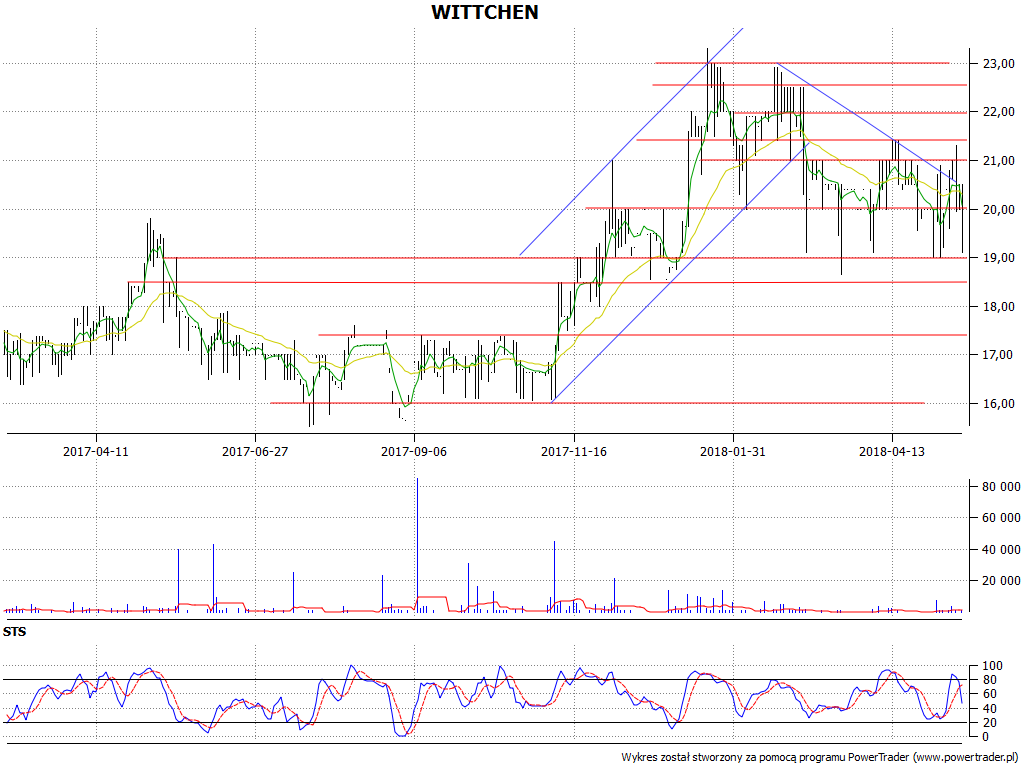Image resolution: width=1024 pixels, height=768 pixels.
Task: Click the PowerTrader credit text at bottom
Action: pyautogui.click(x=819, y=757)
